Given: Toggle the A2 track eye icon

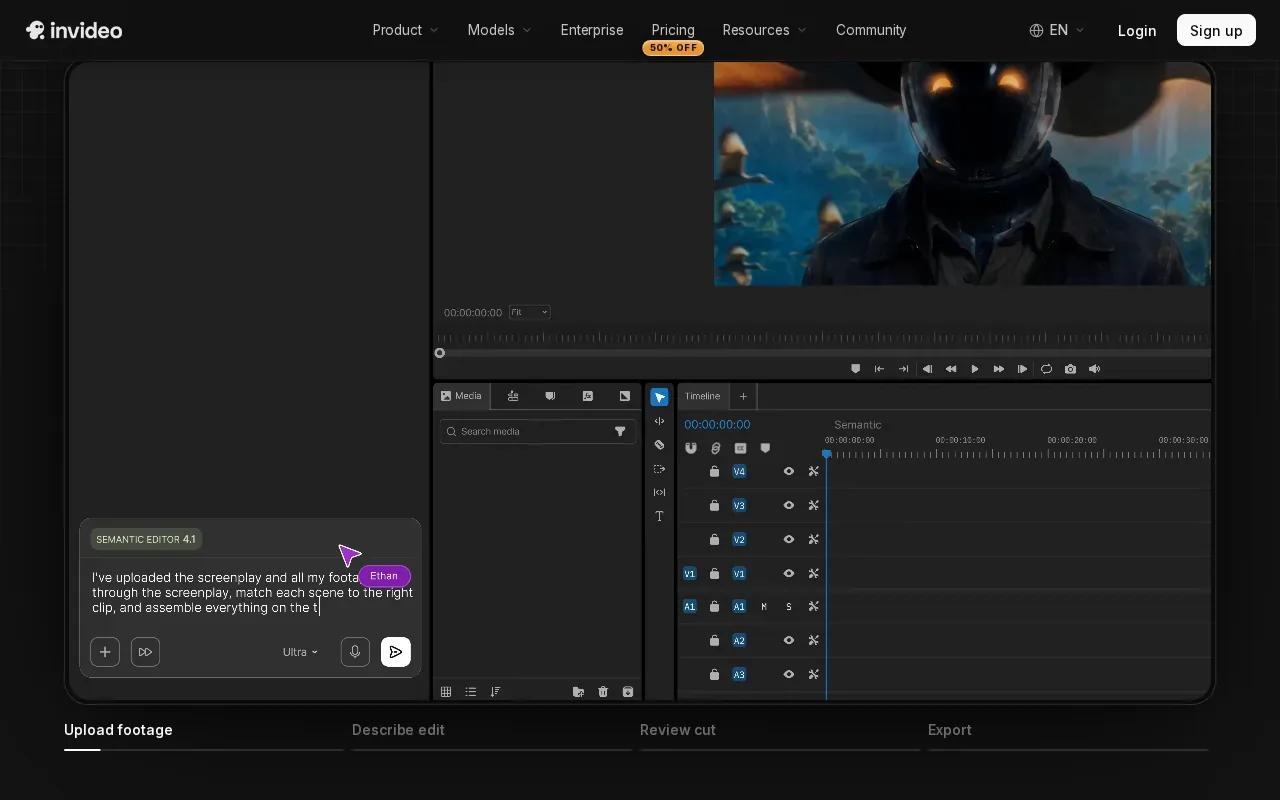Looking at the screenshot, I should (x=789, y=640).
